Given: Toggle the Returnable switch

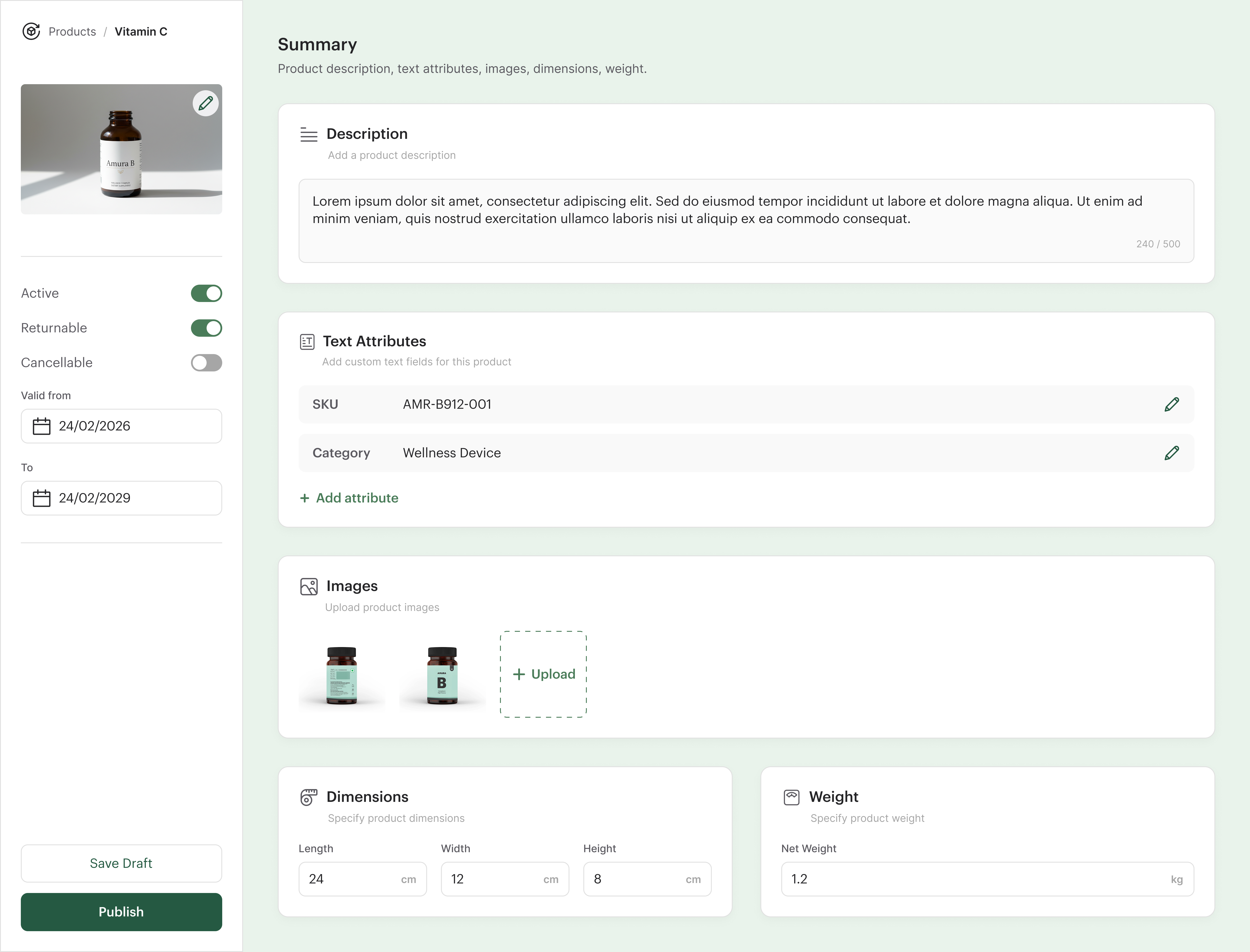Looking at the screenshot, I should 206,328.
